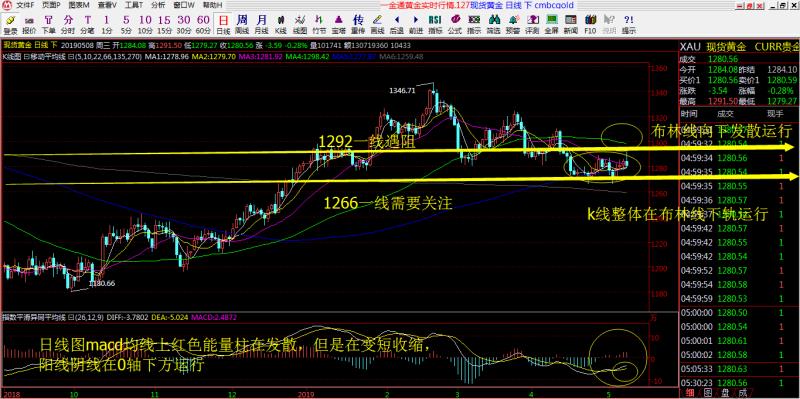Select the 15分 fifteen-minute period
The height and width of the screenshot is (399, 800).
pos(164,24)
